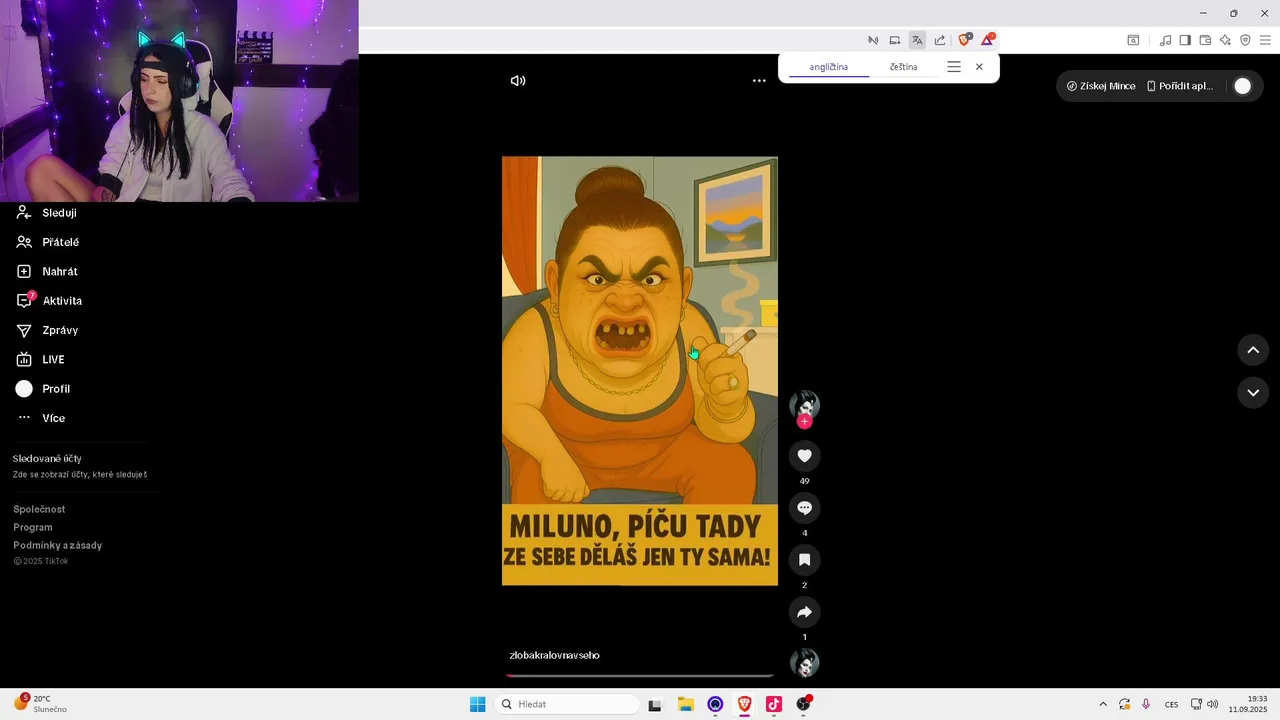Open the video three-dots options menu

click(759, 81)
